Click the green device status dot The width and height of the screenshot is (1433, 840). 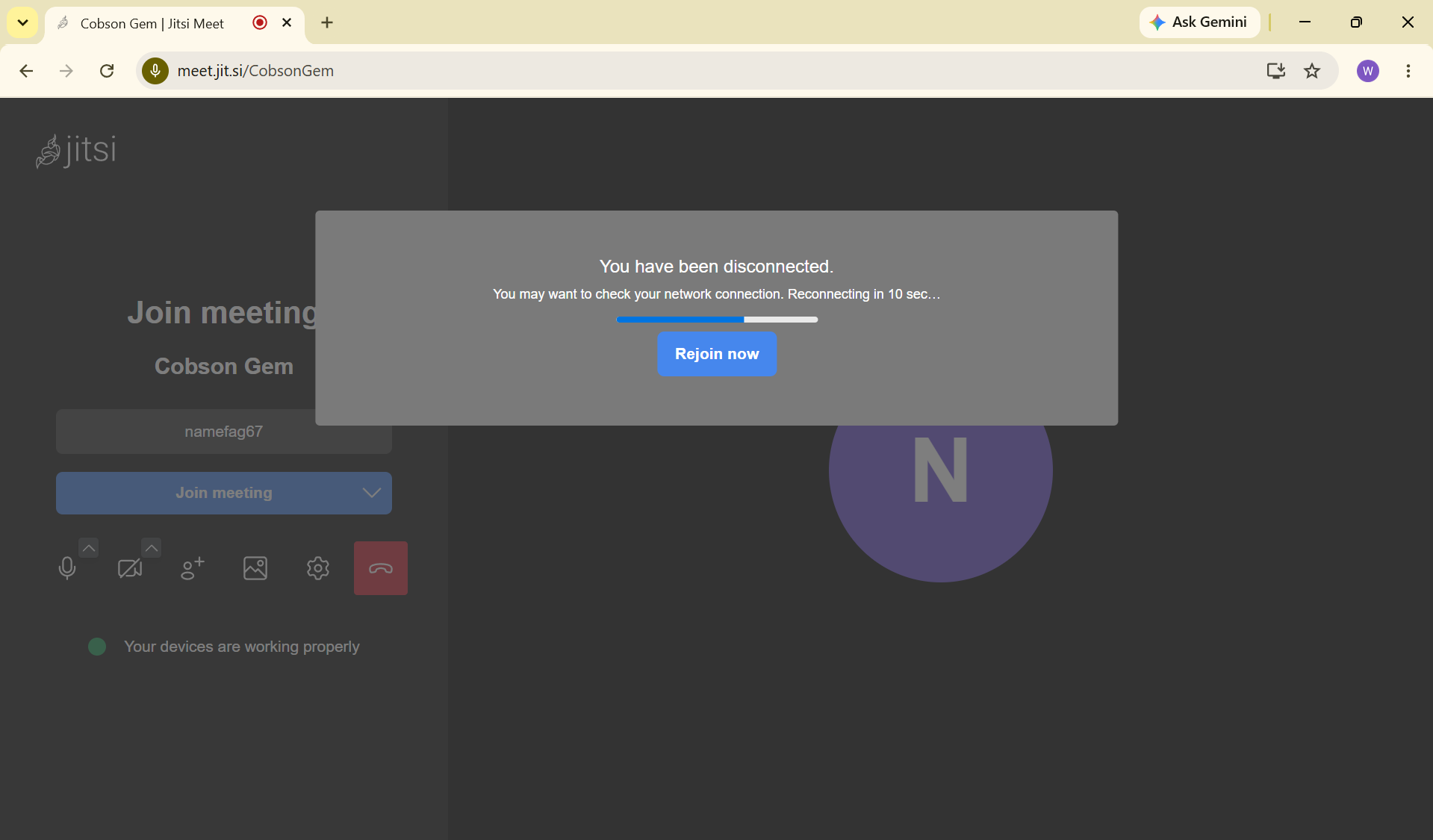click(97, 647)
